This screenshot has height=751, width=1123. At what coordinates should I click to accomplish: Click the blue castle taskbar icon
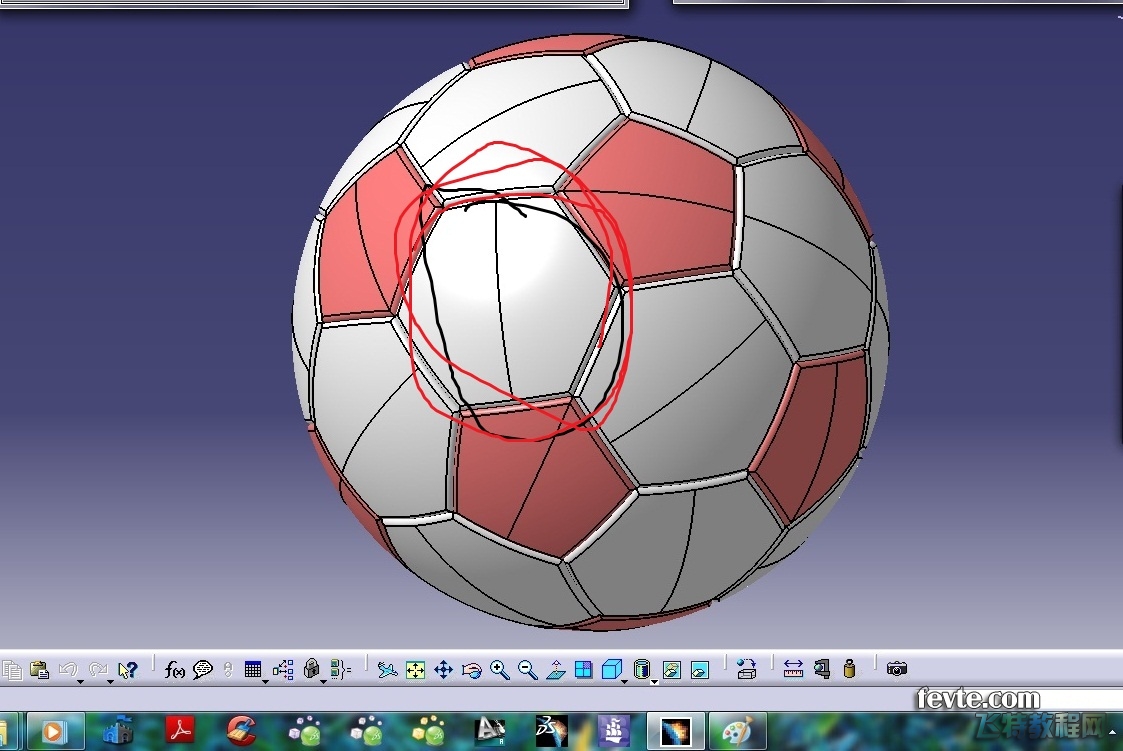(x=118, y=730)
